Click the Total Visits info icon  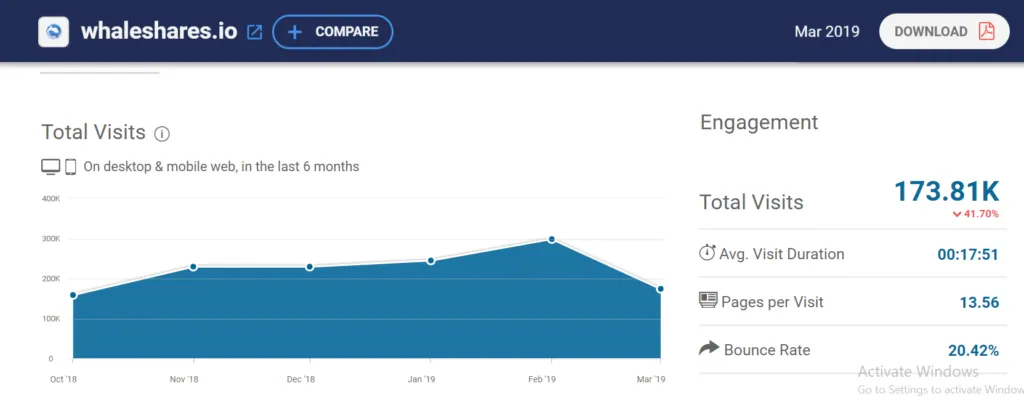tap(162, 133)
